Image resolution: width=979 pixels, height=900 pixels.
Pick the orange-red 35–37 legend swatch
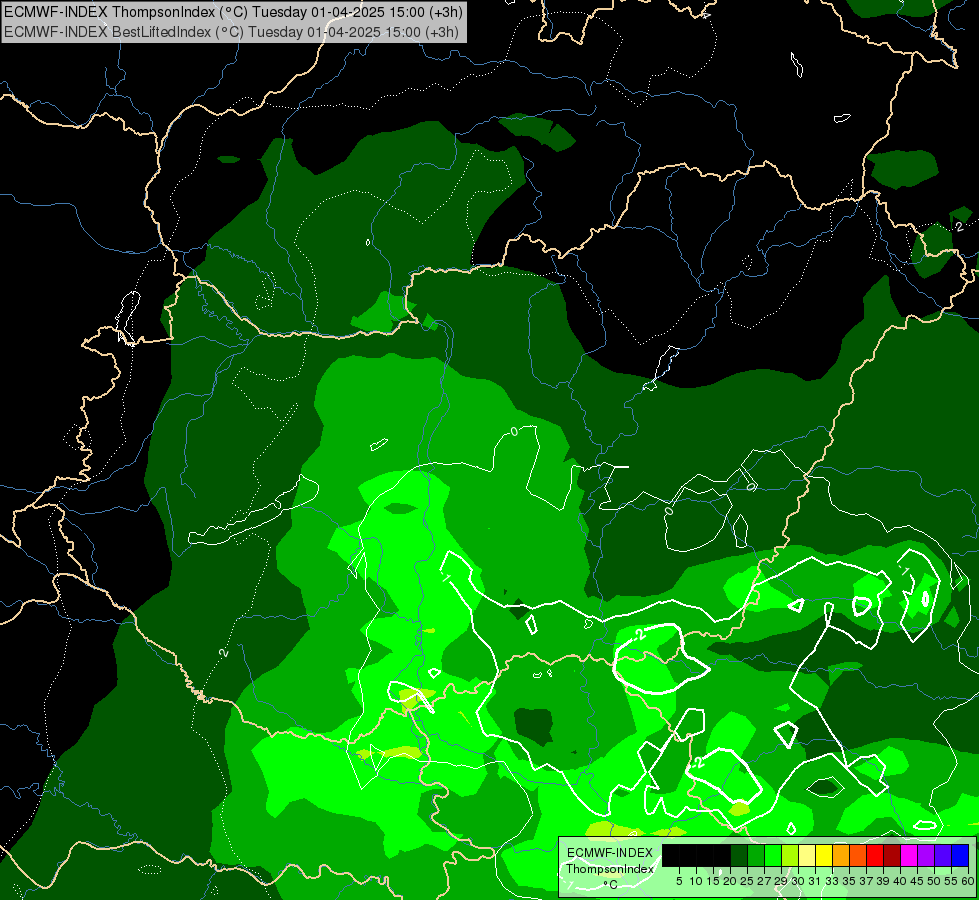pos(858,855)
